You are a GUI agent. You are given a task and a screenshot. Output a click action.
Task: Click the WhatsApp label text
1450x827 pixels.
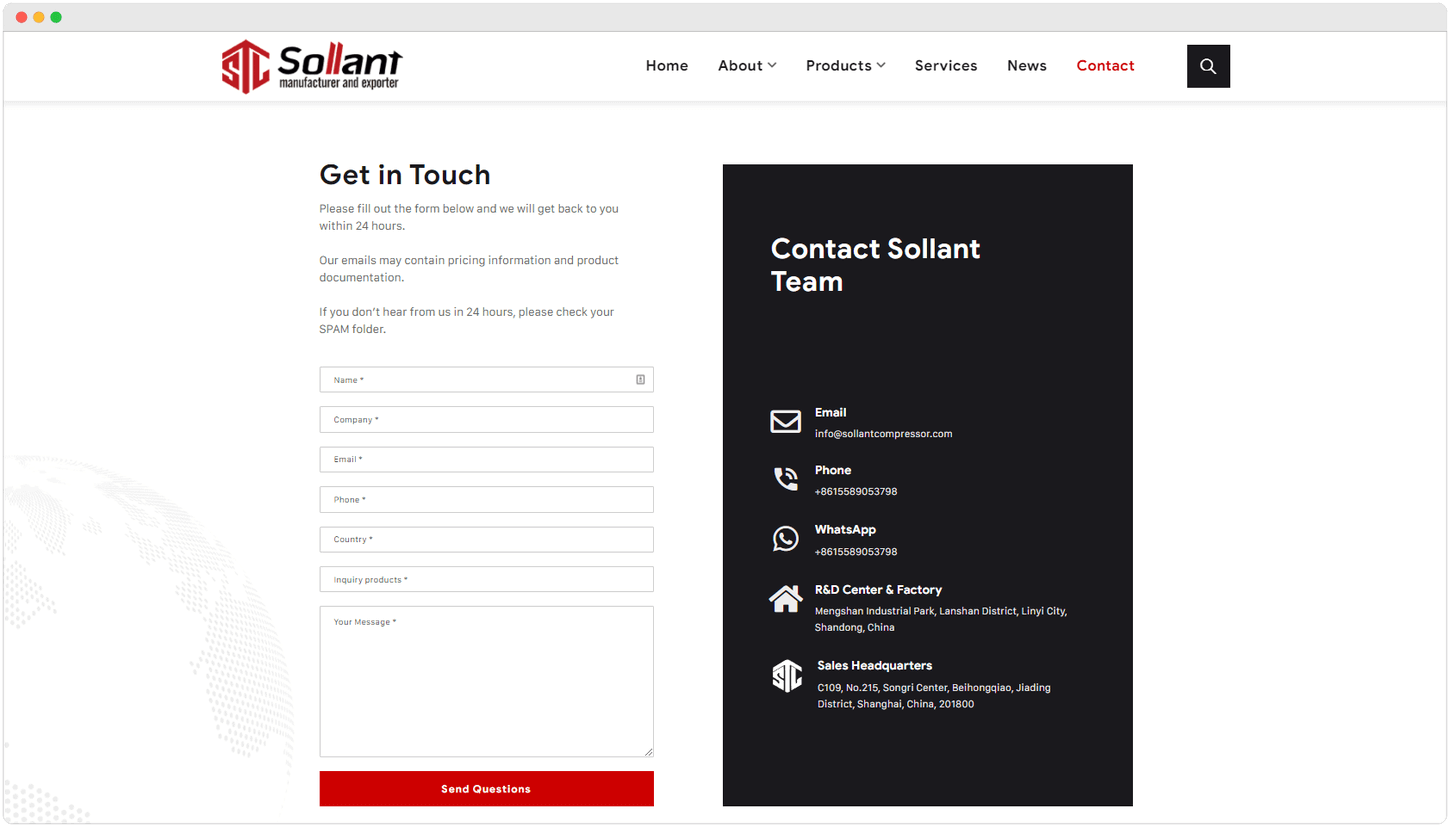tap(845, 530)
